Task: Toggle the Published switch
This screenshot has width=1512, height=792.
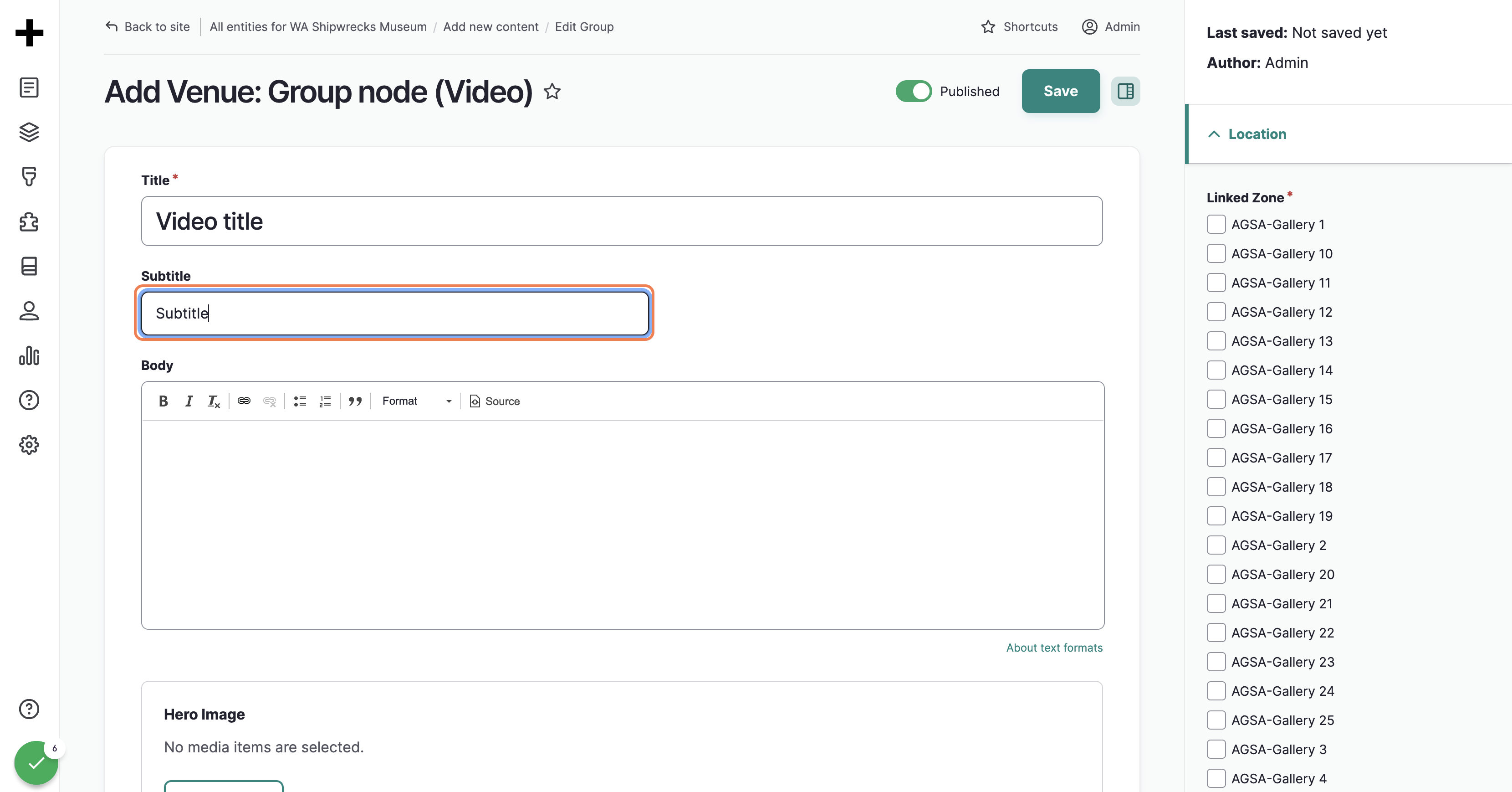Action: [x=913, y=91]
